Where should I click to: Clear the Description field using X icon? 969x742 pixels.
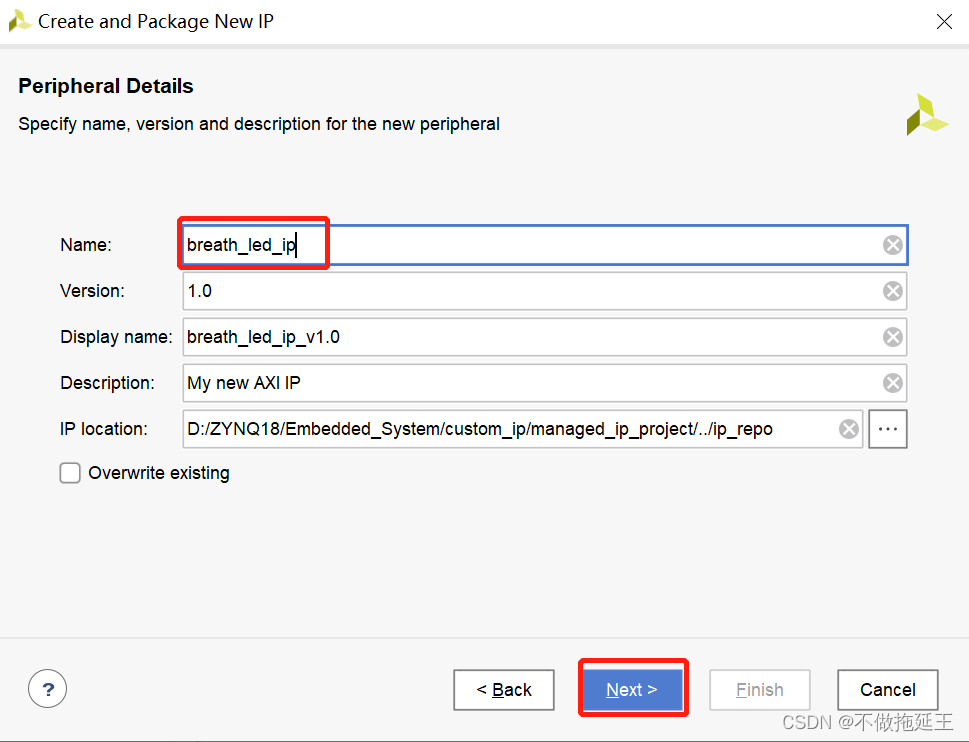tap(892, 383)
